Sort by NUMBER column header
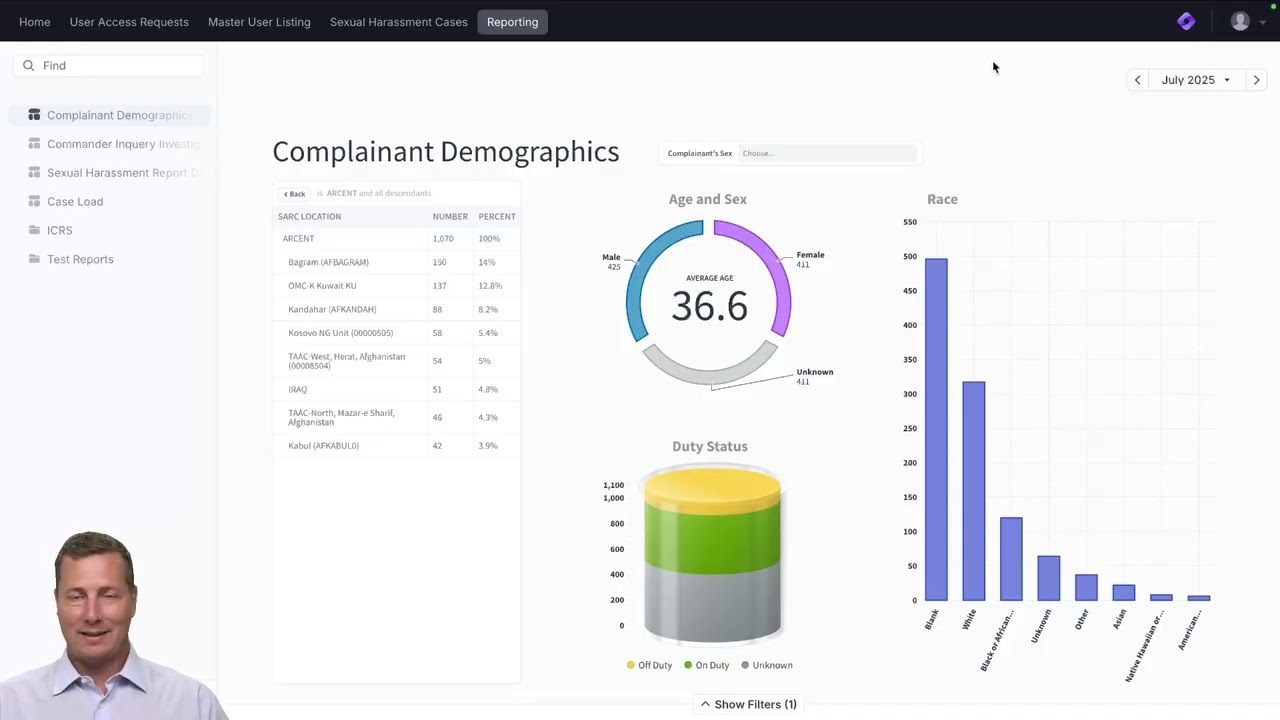 pyautogui.click(x=450, y=216)
